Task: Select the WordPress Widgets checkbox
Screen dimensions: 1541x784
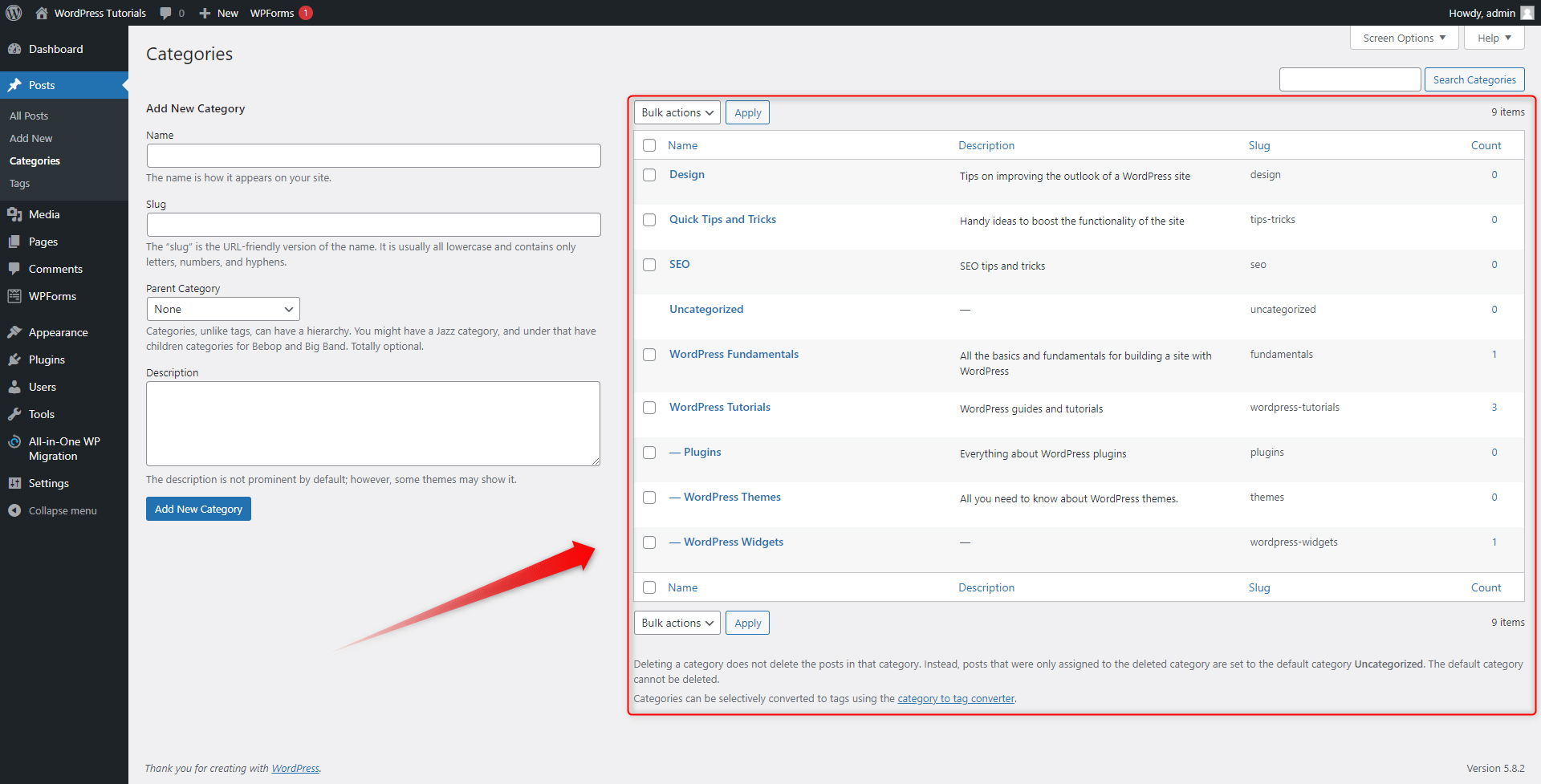Action: (x=649, y=542)
